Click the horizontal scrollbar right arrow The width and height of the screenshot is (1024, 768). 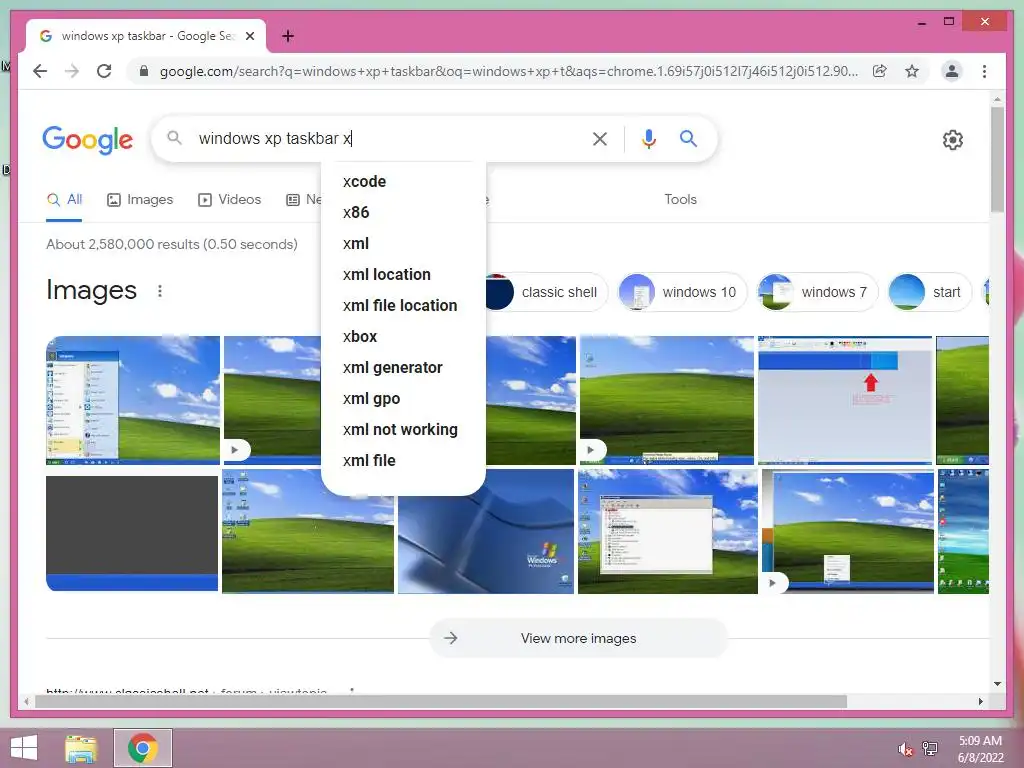pos(980,701)
